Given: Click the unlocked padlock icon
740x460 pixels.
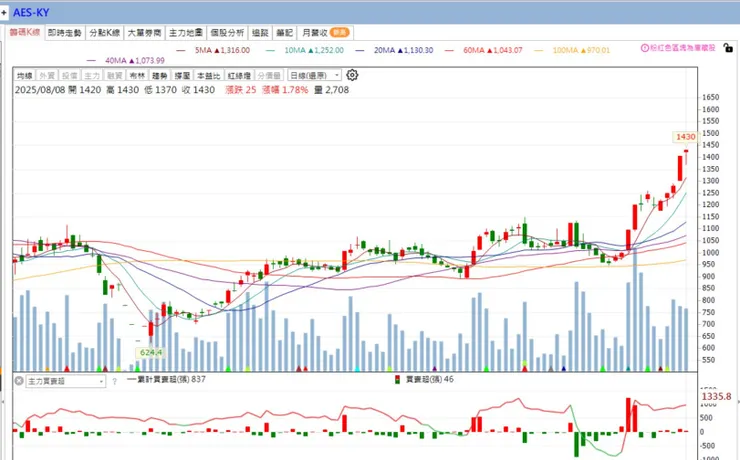Looking at the screenshot, I should (x=728, y=48).
